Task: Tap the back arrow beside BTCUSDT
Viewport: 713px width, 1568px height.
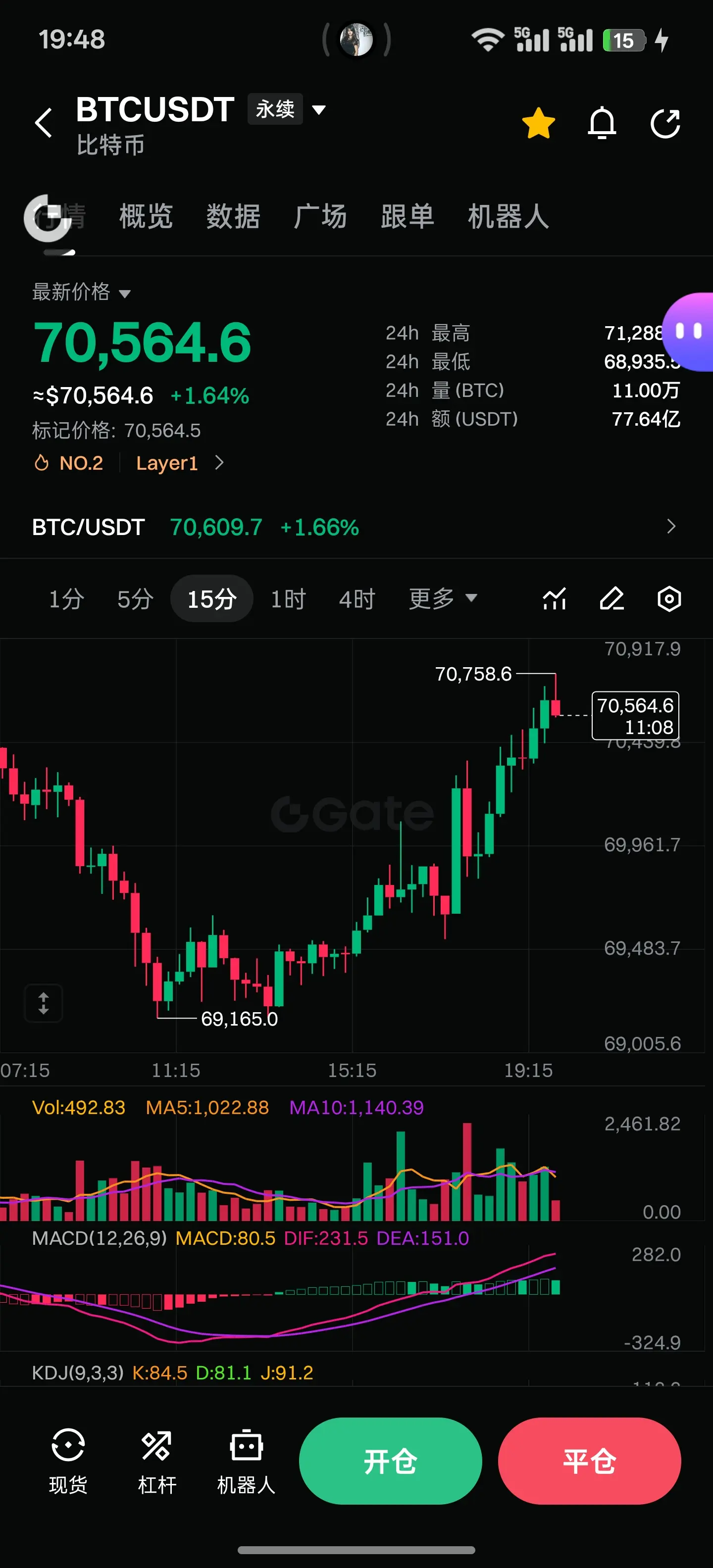Action: click(43, 123)
